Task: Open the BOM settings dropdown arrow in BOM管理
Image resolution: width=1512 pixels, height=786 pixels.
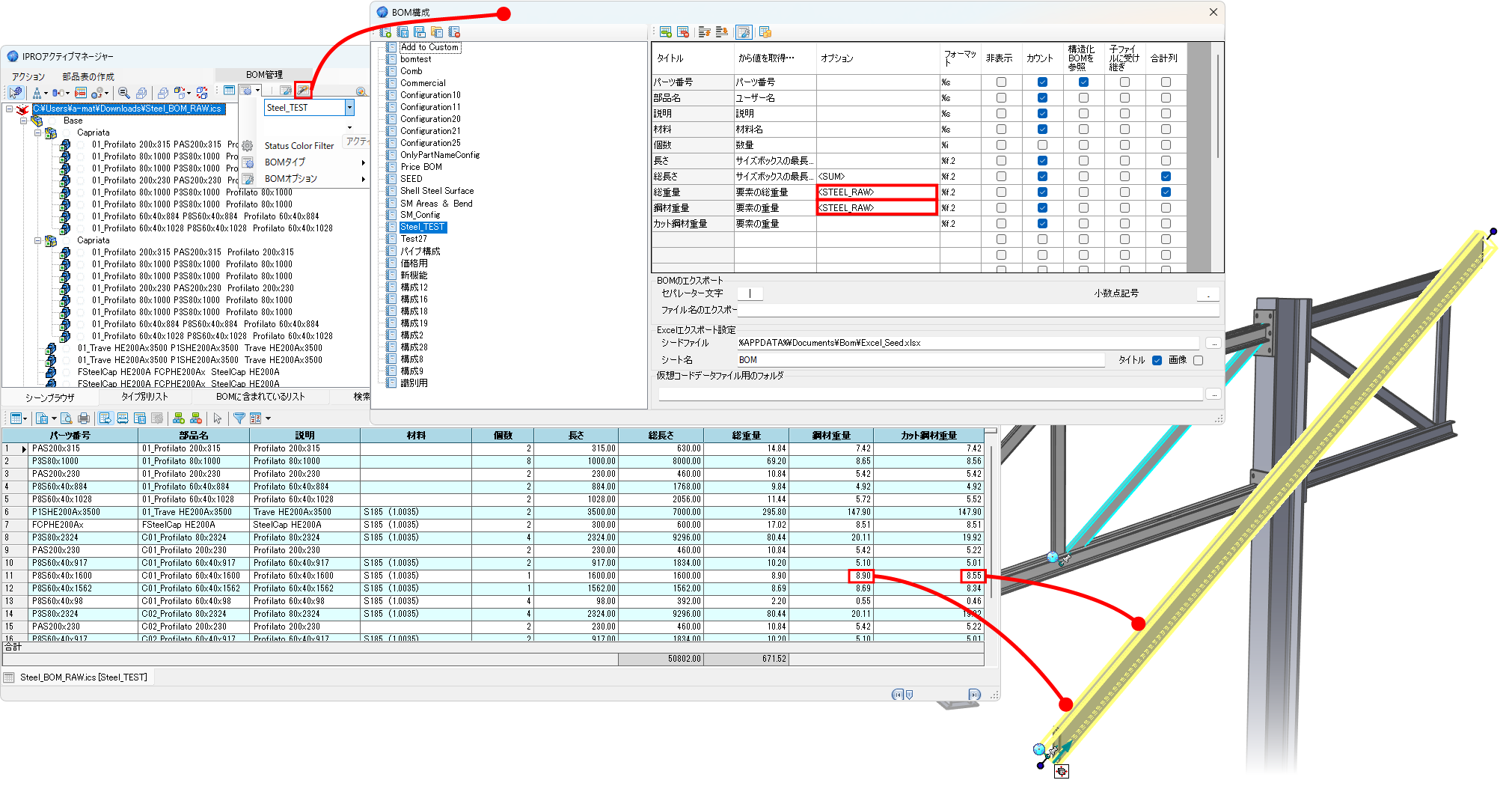Action: pos(257,91)
